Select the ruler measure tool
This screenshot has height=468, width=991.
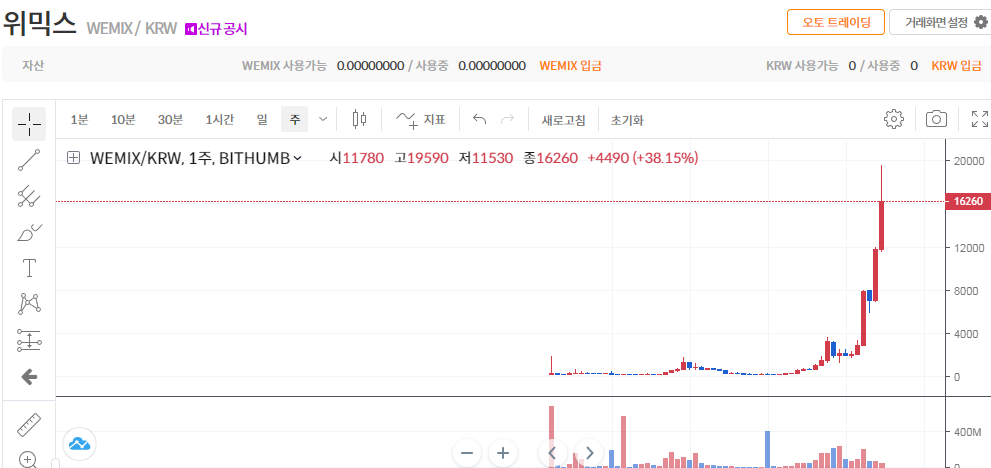click(29, 426)
